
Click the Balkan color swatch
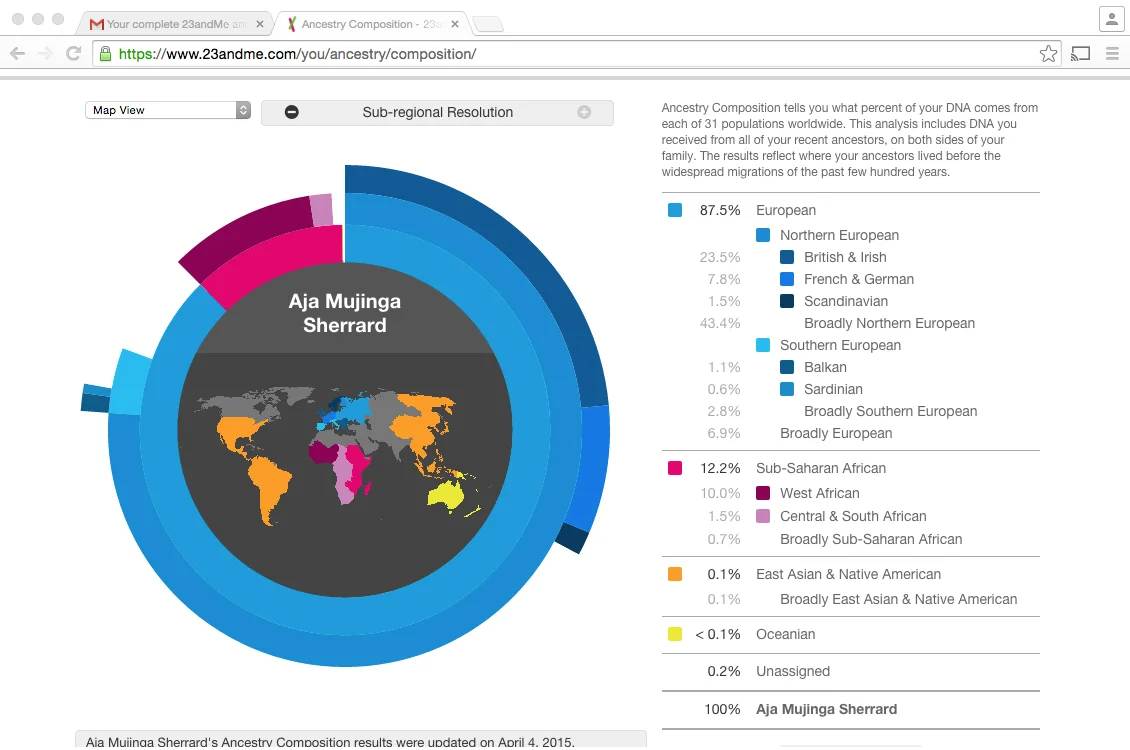click(x=787, y=367)
